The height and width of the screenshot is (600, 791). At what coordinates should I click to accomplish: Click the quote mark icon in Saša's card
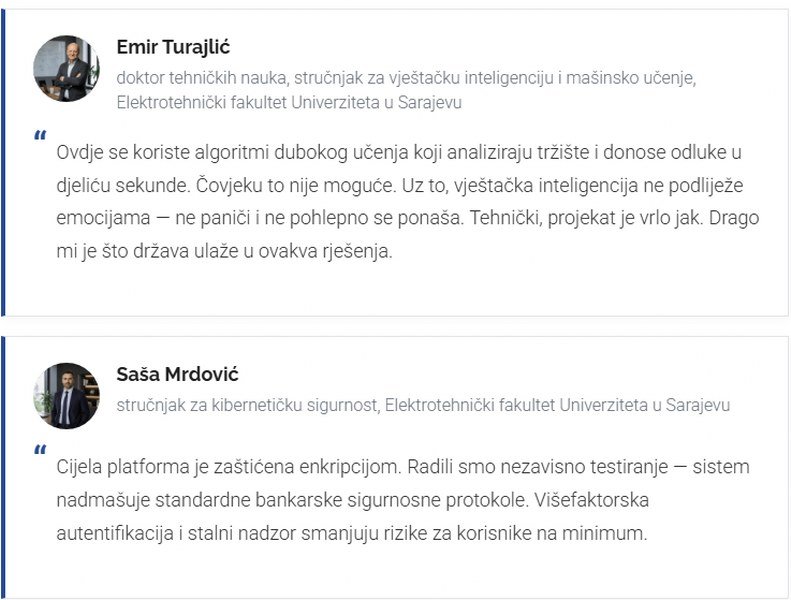coord(40,450)
